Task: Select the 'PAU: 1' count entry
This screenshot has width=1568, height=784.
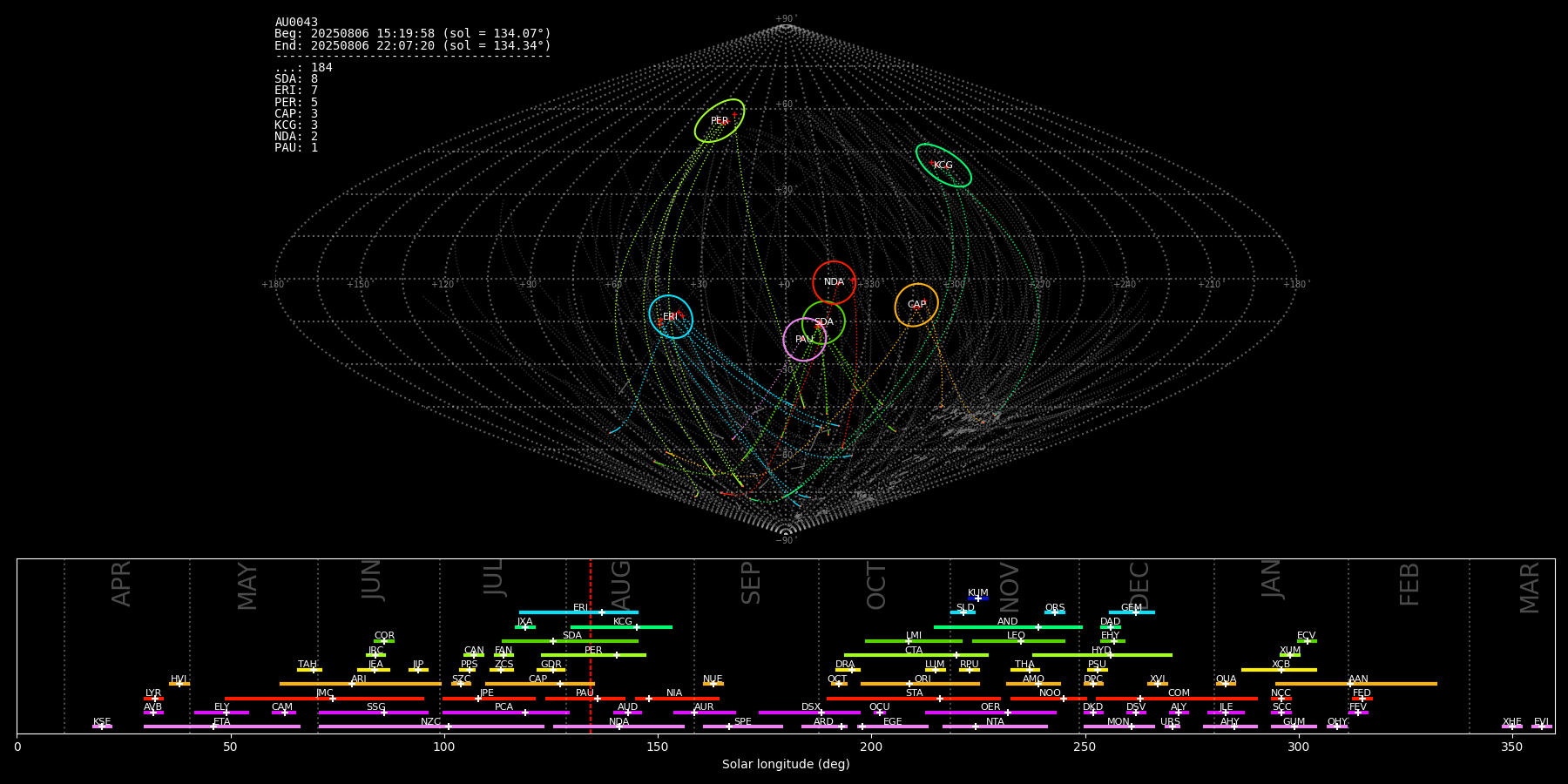Action: [x=296, y=148]
